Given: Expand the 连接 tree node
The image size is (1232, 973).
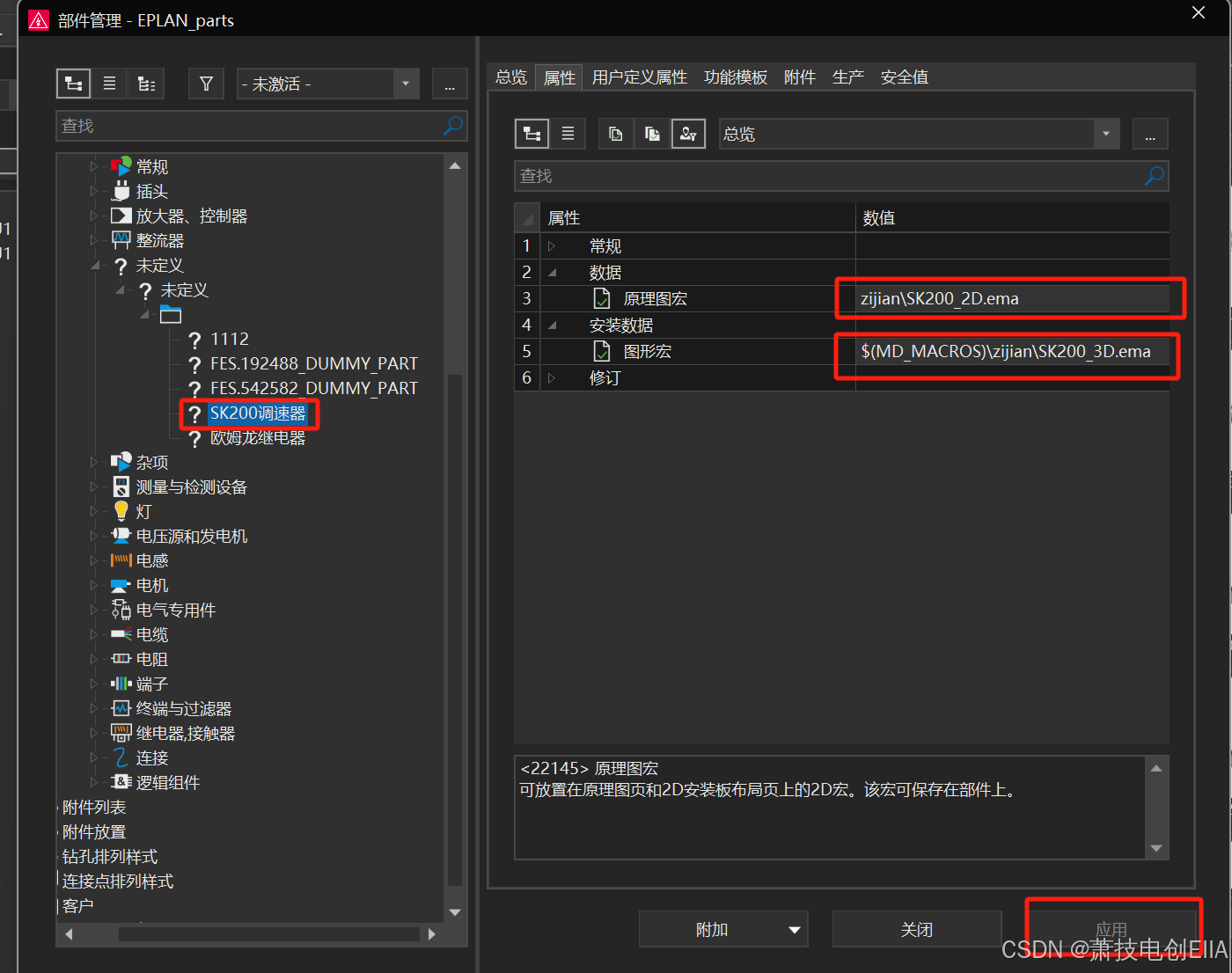Looking at the screenshot, I should point(94,757).
